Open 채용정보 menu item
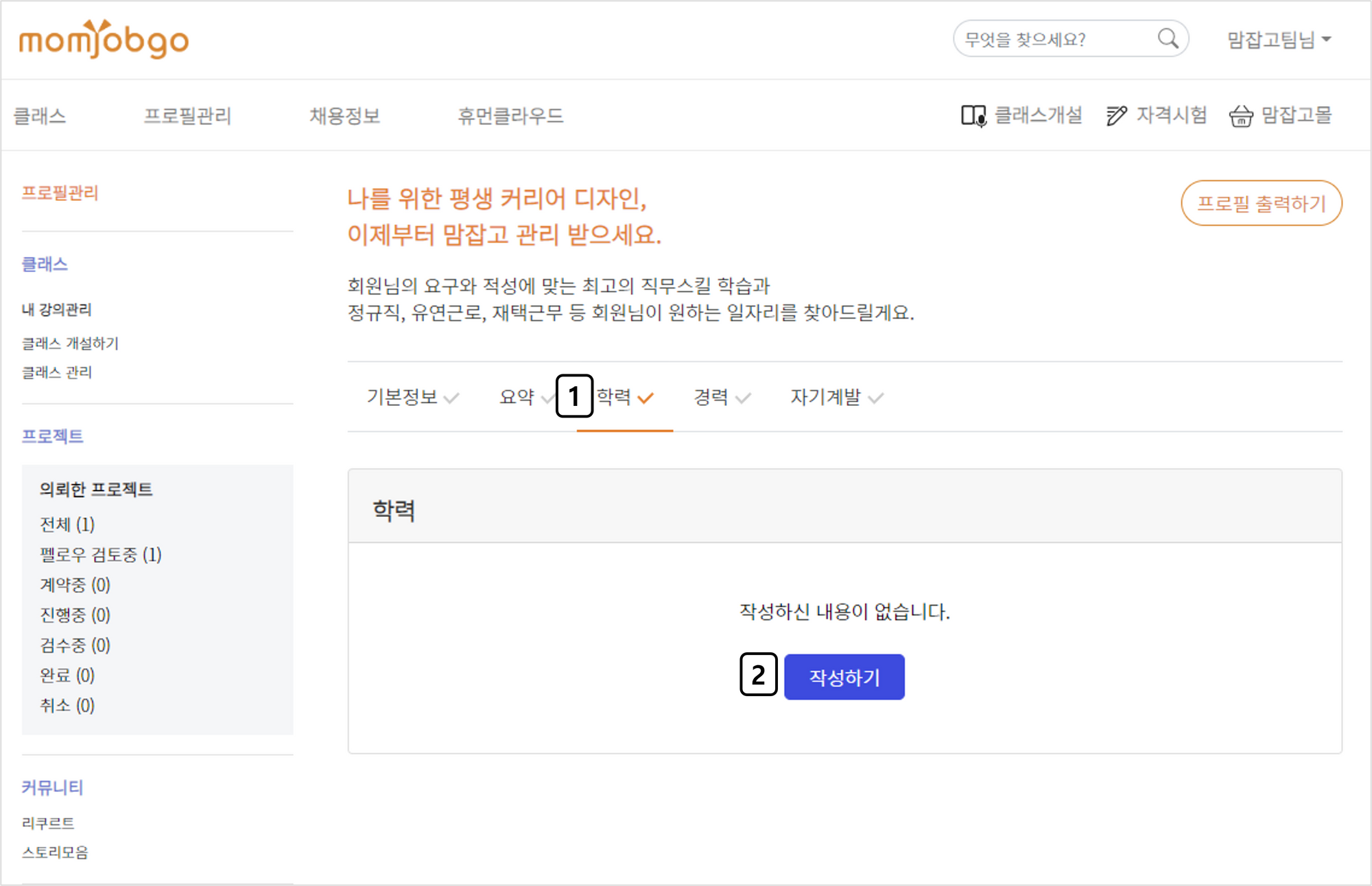Viewport: 1372px width, 886px height. pos(344,116)
